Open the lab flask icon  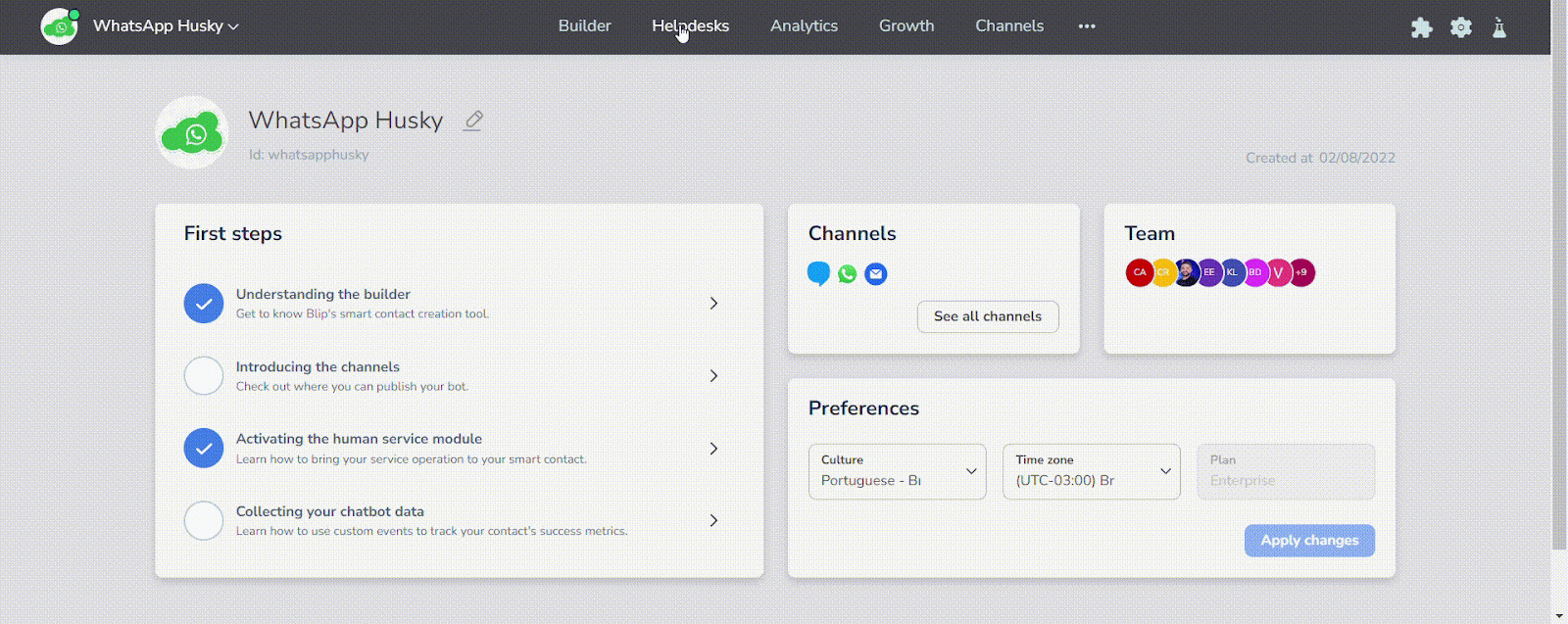[1499, 27]
